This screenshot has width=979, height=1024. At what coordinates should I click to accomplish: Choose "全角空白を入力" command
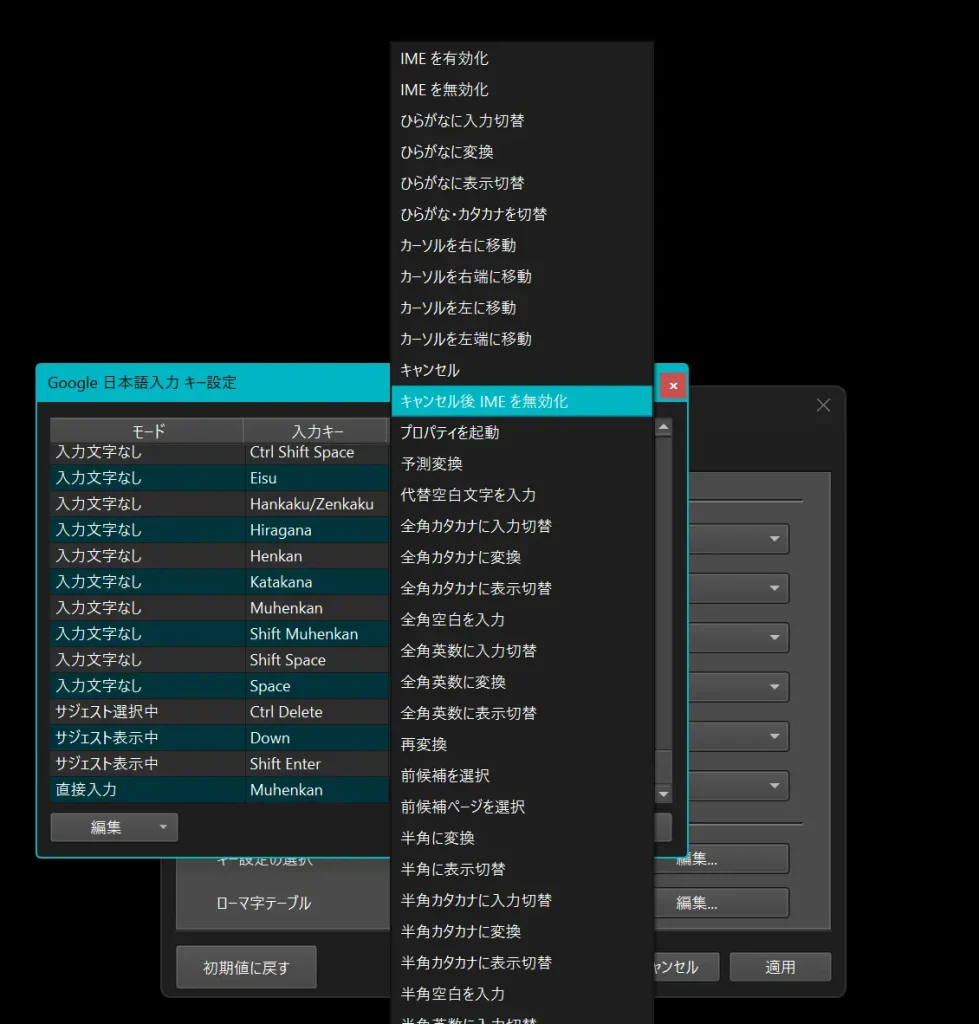click(522, 620)
